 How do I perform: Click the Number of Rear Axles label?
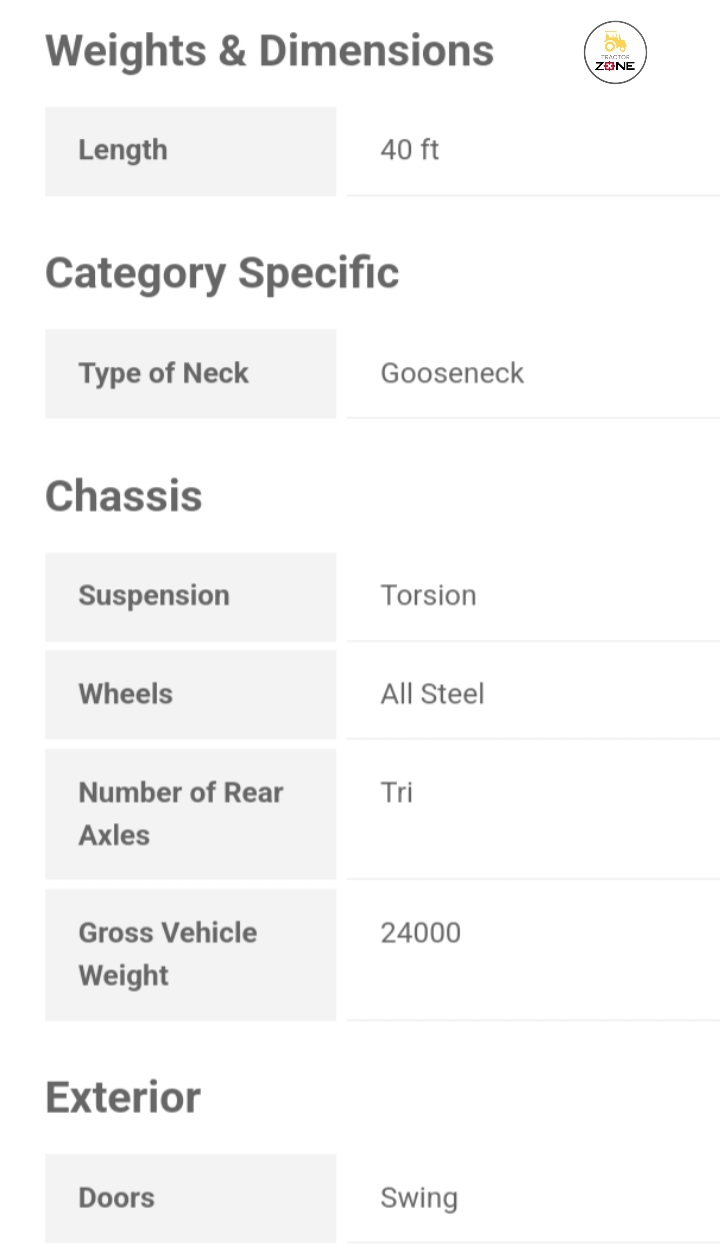click(x=181, y=813)
